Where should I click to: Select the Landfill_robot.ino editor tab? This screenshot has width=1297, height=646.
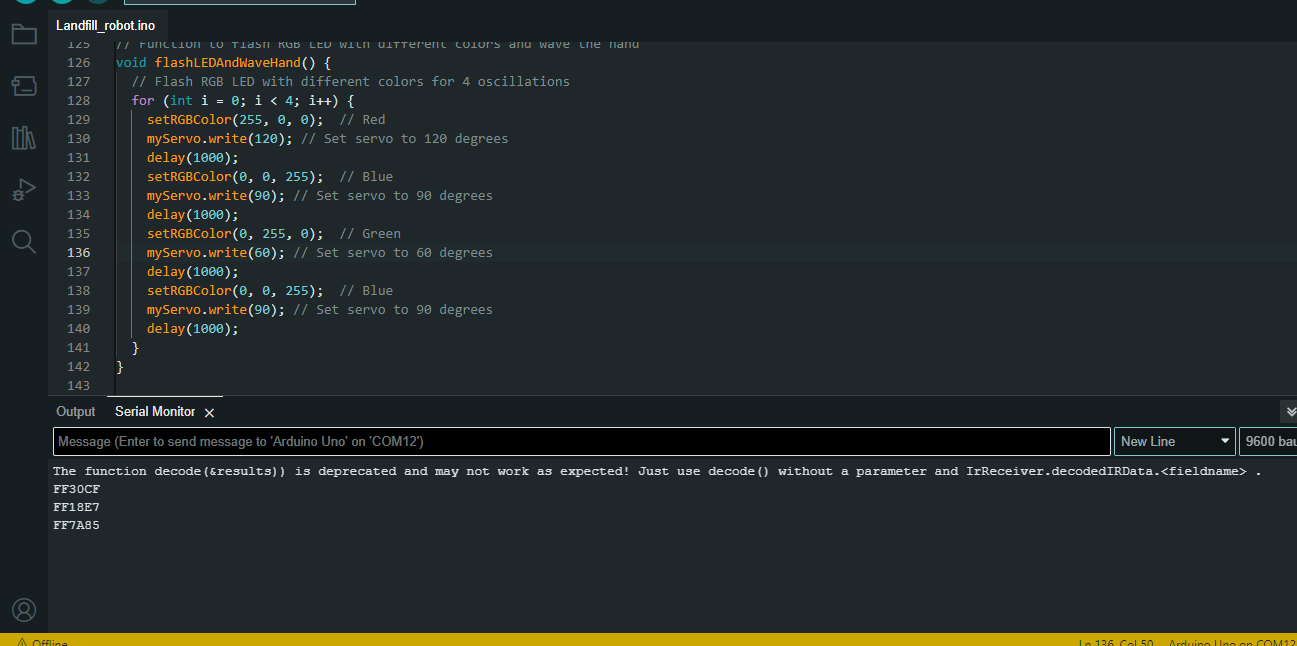tap(105, 25)
